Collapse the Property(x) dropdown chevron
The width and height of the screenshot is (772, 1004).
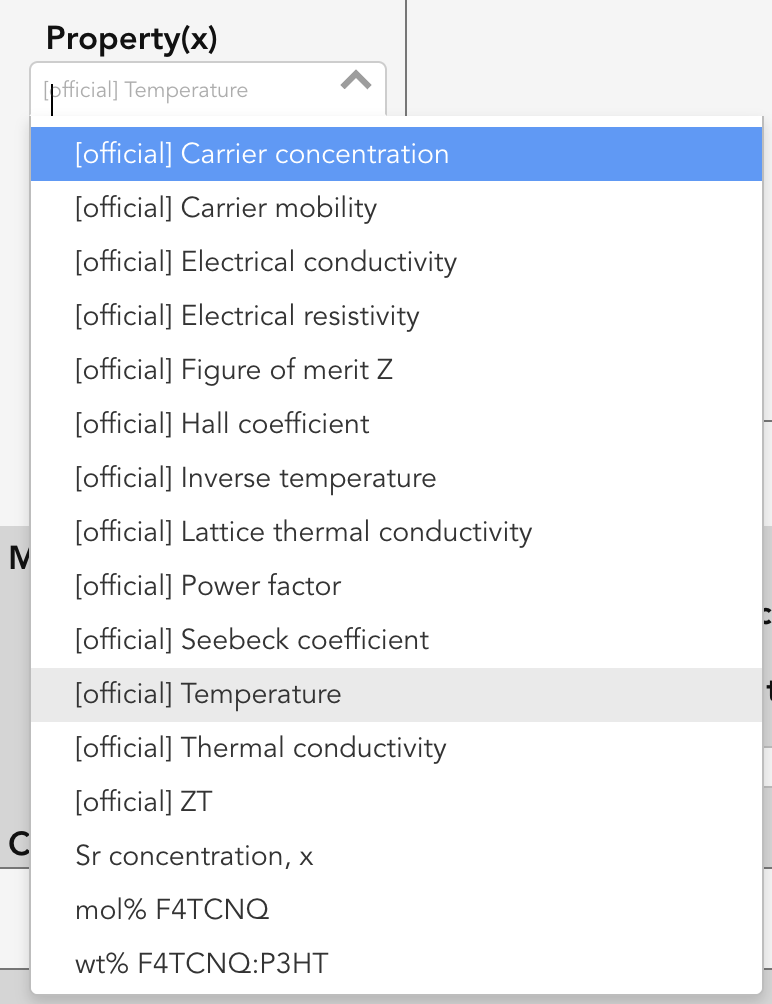click(x=356, y=81)
